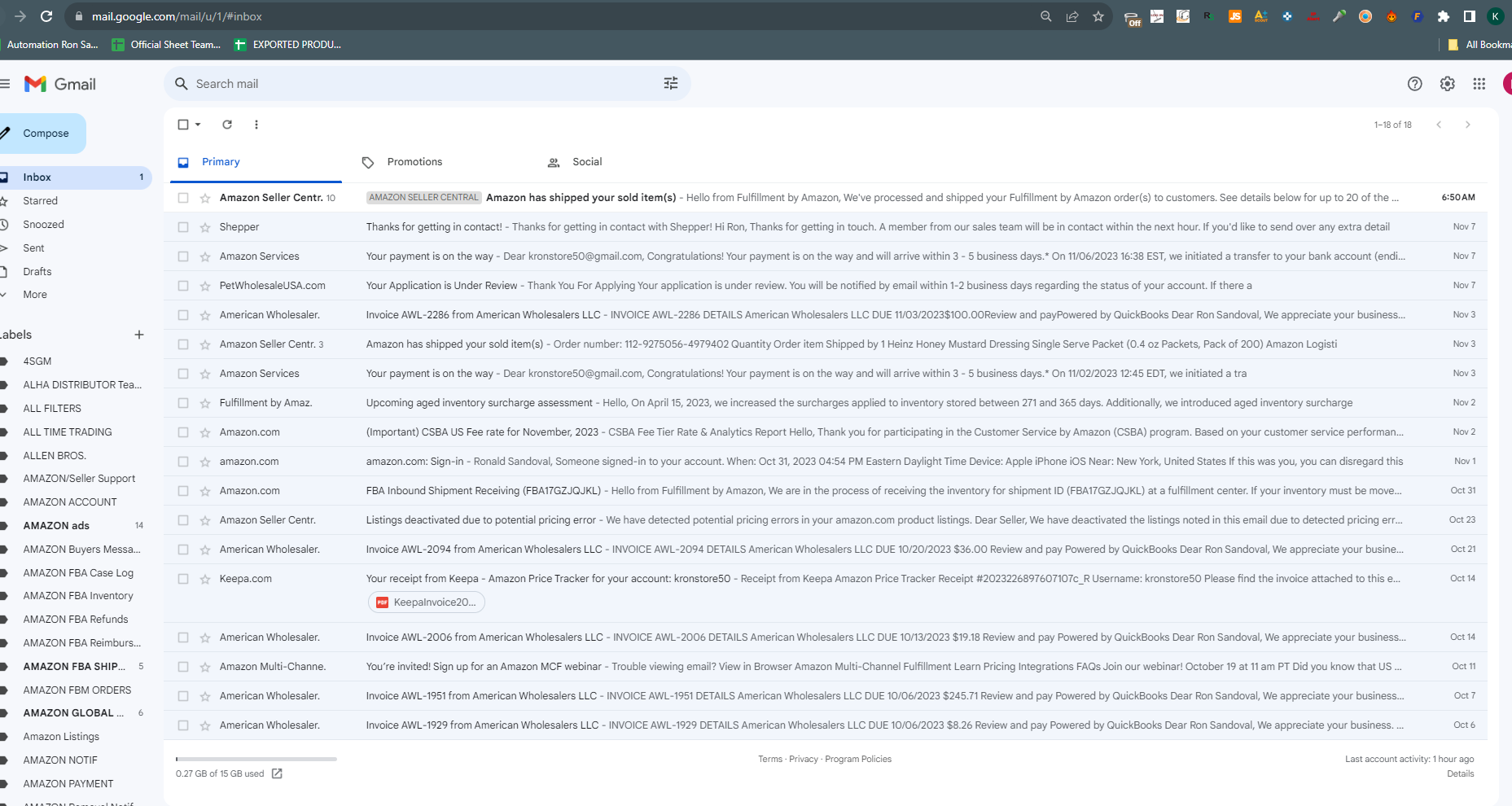
Task: Open the AMAZON FBA Refunds label
Action: pos(76,620)
